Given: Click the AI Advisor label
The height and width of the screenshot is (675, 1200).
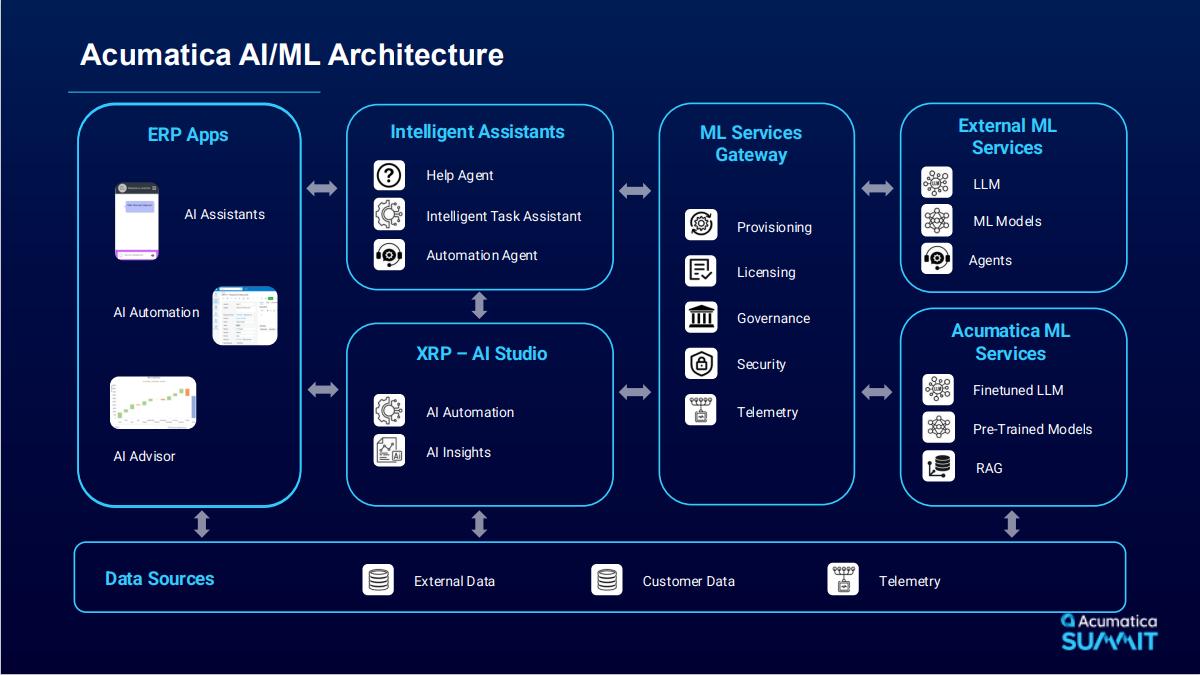Looking at the screenshot, I should pyautogui.click(x=144, y=456).
